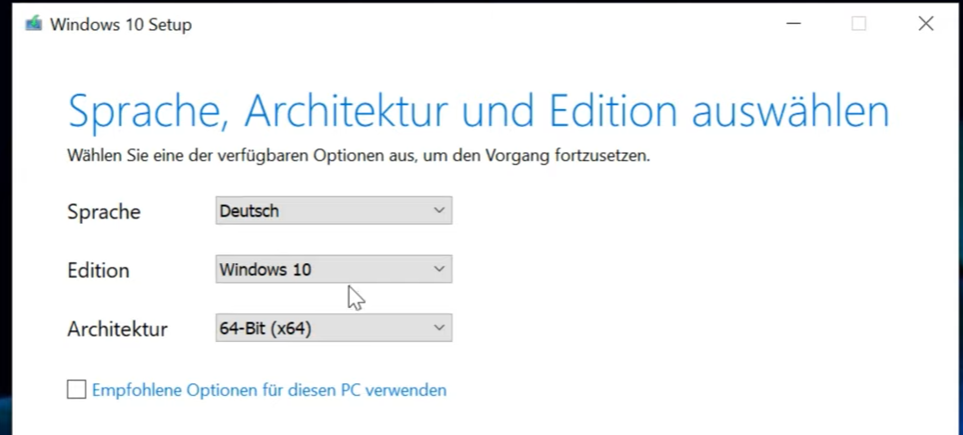The height and width of the screenshot is (435, 963).
Task: Click the Architektur field label
Action: [x=117, y=329]
